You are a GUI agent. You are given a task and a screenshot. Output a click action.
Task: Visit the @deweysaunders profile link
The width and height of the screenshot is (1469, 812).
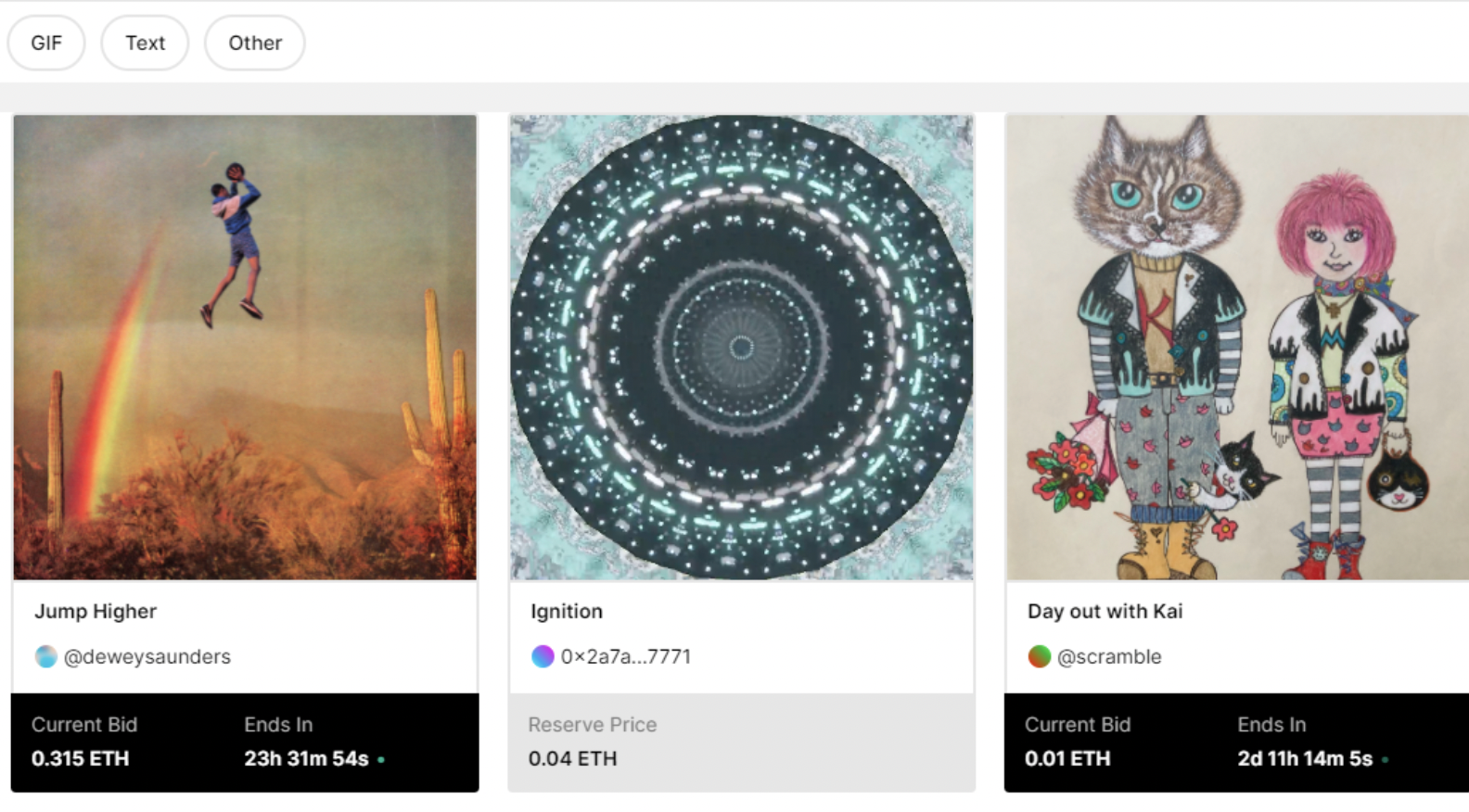pos(147,657)
